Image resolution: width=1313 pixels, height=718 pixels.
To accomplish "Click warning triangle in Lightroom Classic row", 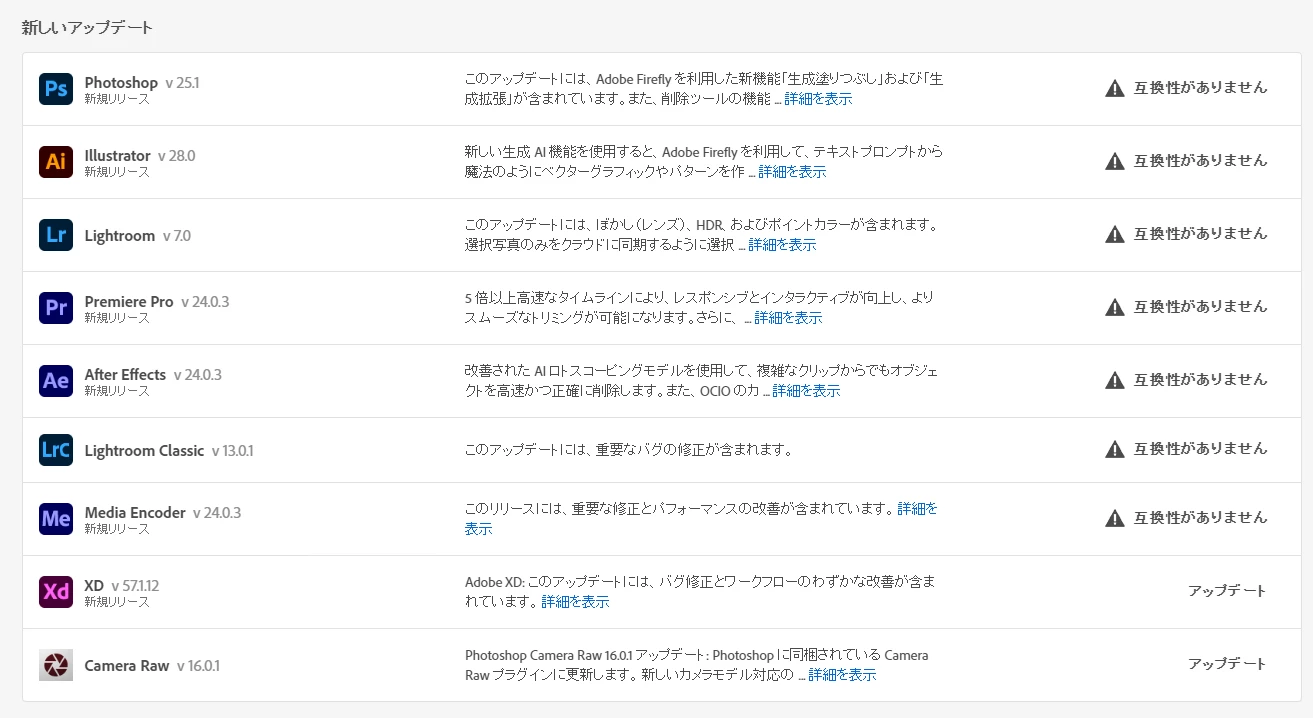I will pos(1115,449).
